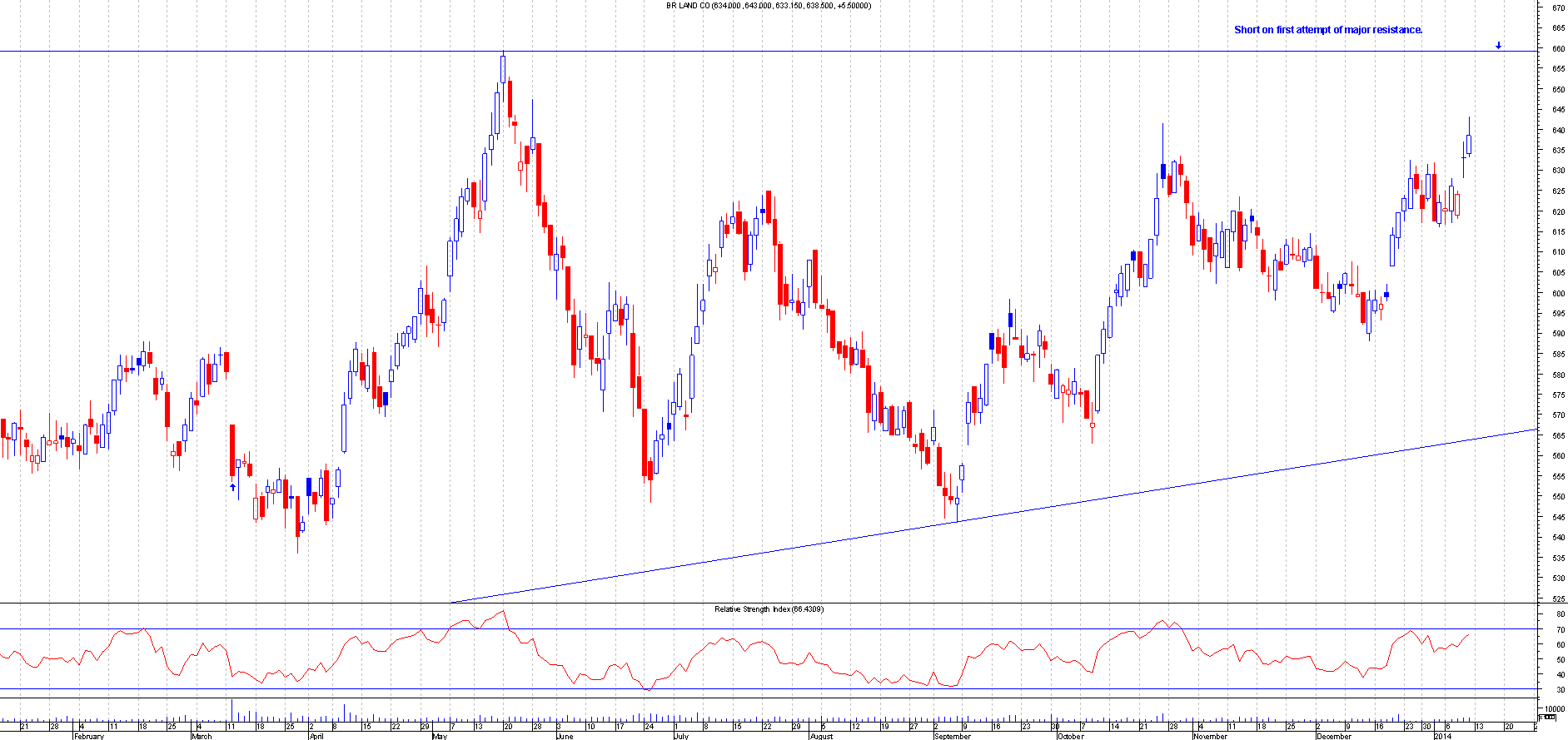Click the tallest volume bar in March
Image resolution: width=1568 pixels, height=740 pixels.
pyautogui.click(x=231, y=710)
